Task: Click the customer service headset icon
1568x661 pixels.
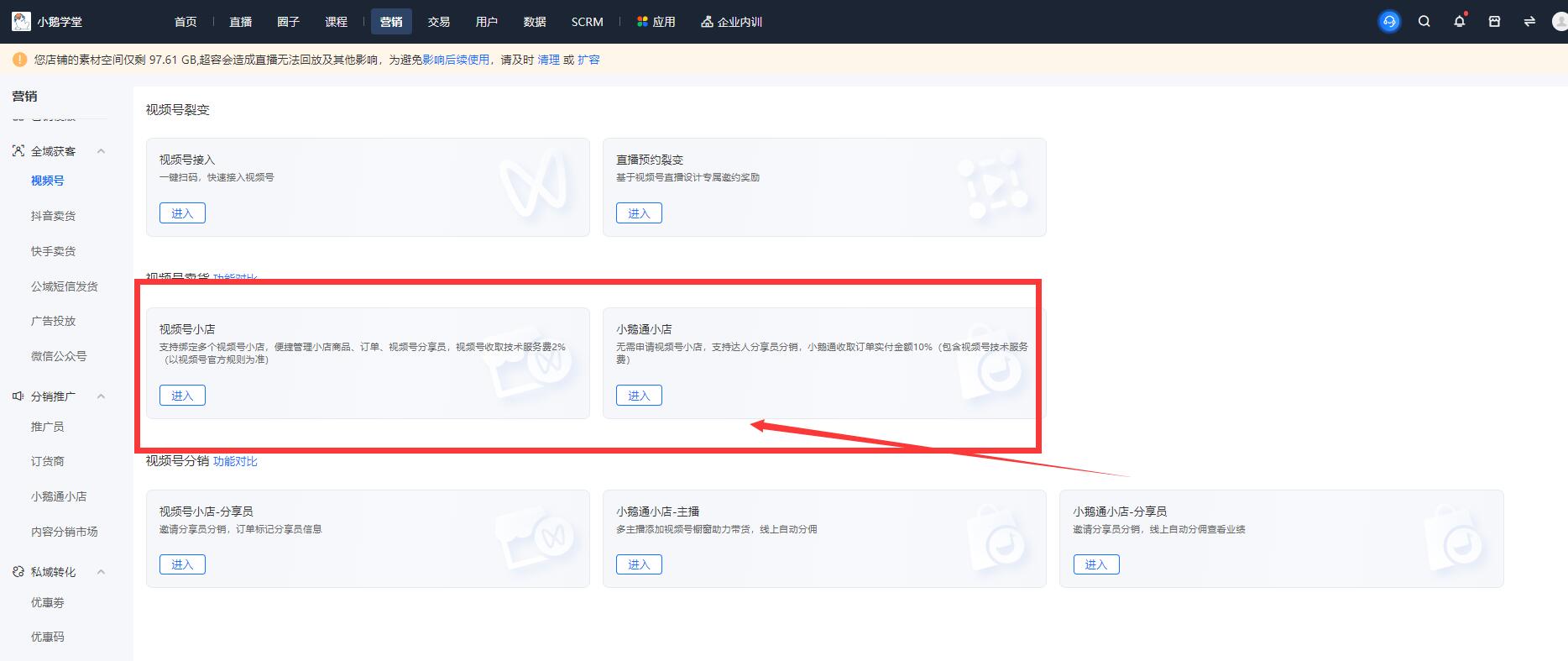Action: 1389,22
